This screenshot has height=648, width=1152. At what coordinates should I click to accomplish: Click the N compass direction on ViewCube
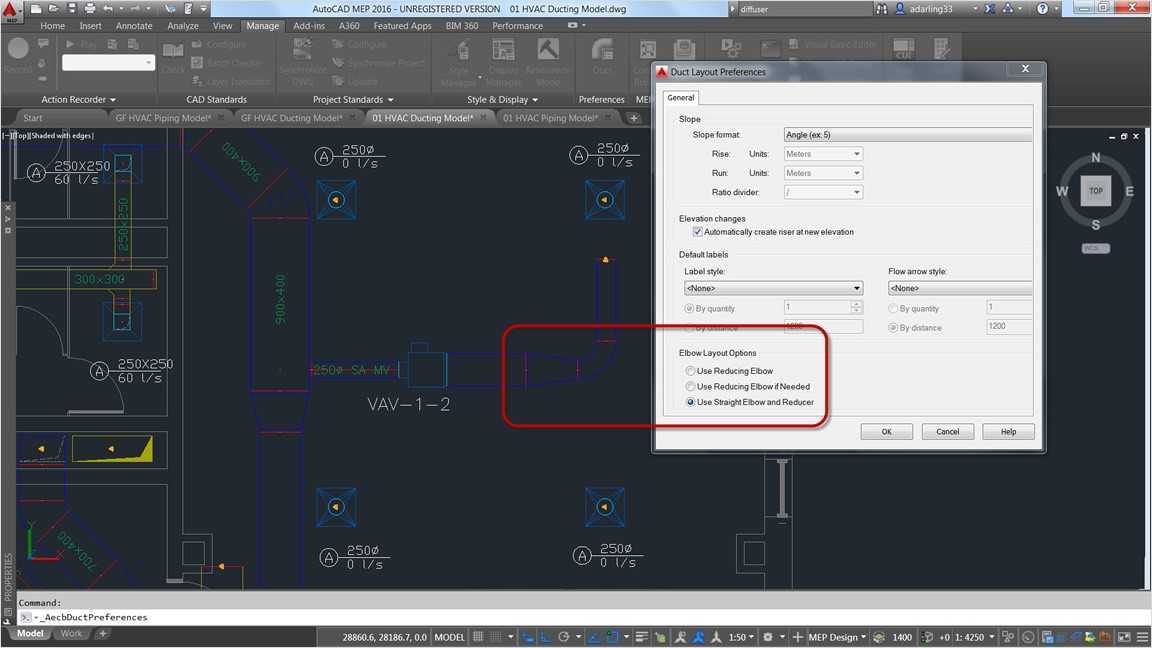1095,157
